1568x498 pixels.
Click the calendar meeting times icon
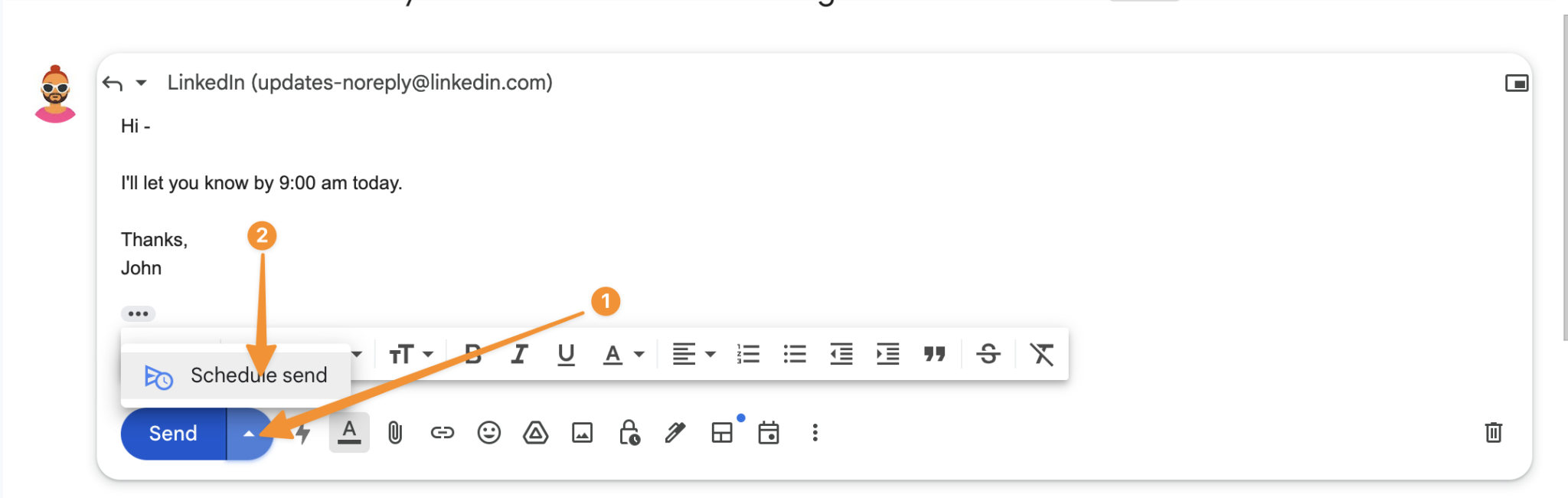pyautogui.click(x=769, y=433)
